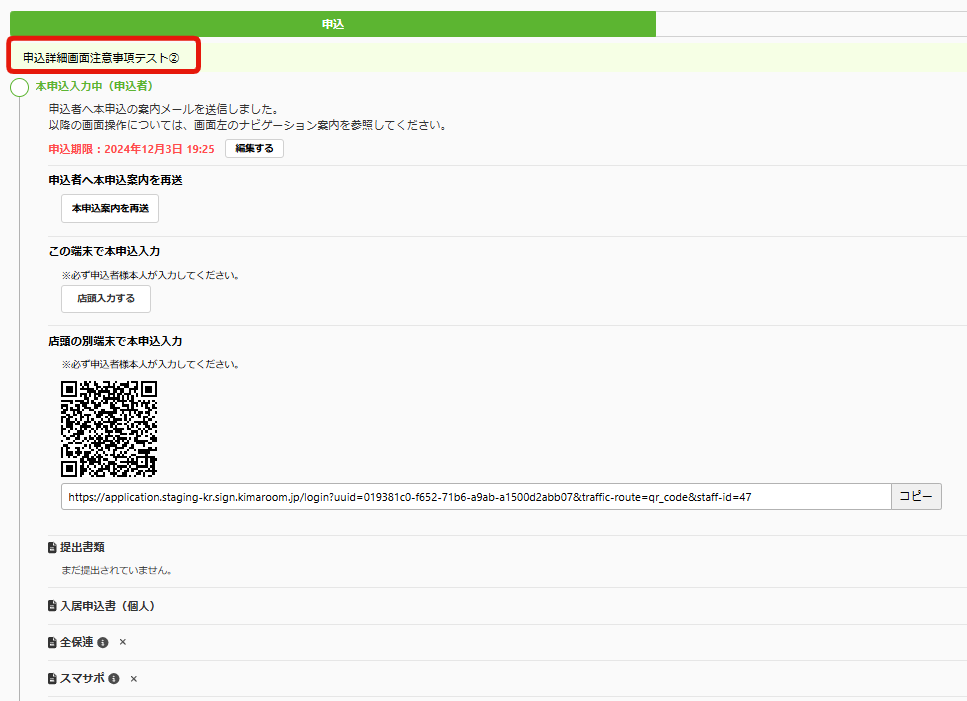967x701 pixels.
Task: Click the 編集する button next to 申込期限
Action: click(x=254, y=149)
